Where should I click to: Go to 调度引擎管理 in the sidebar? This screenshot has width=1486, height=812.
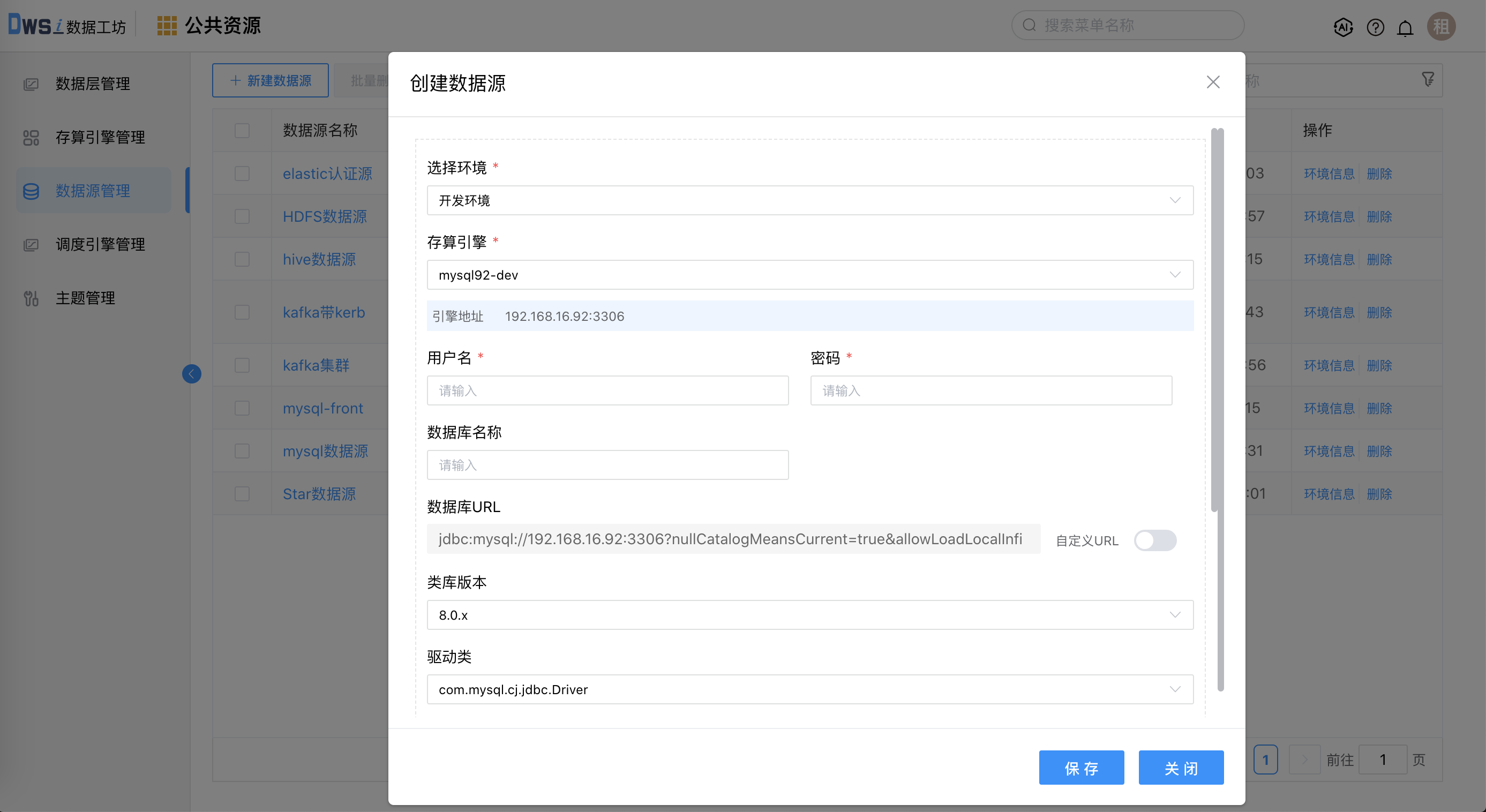[100, 244]
